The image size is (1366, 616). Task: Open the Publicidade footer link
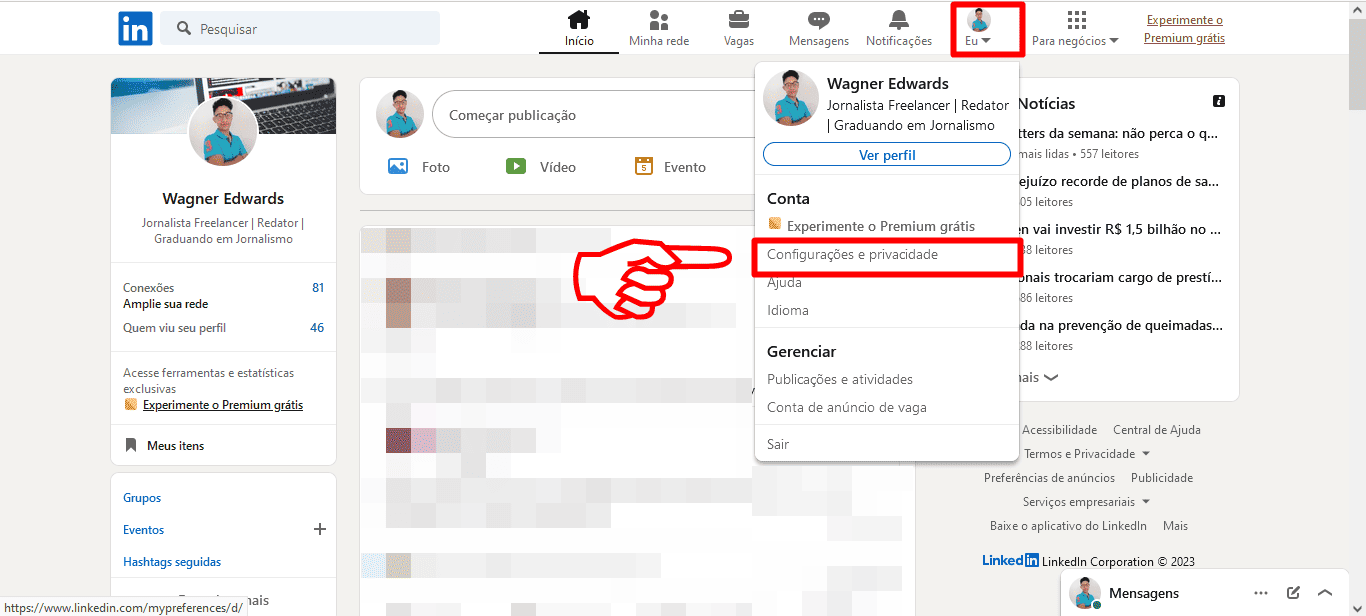1162,478
